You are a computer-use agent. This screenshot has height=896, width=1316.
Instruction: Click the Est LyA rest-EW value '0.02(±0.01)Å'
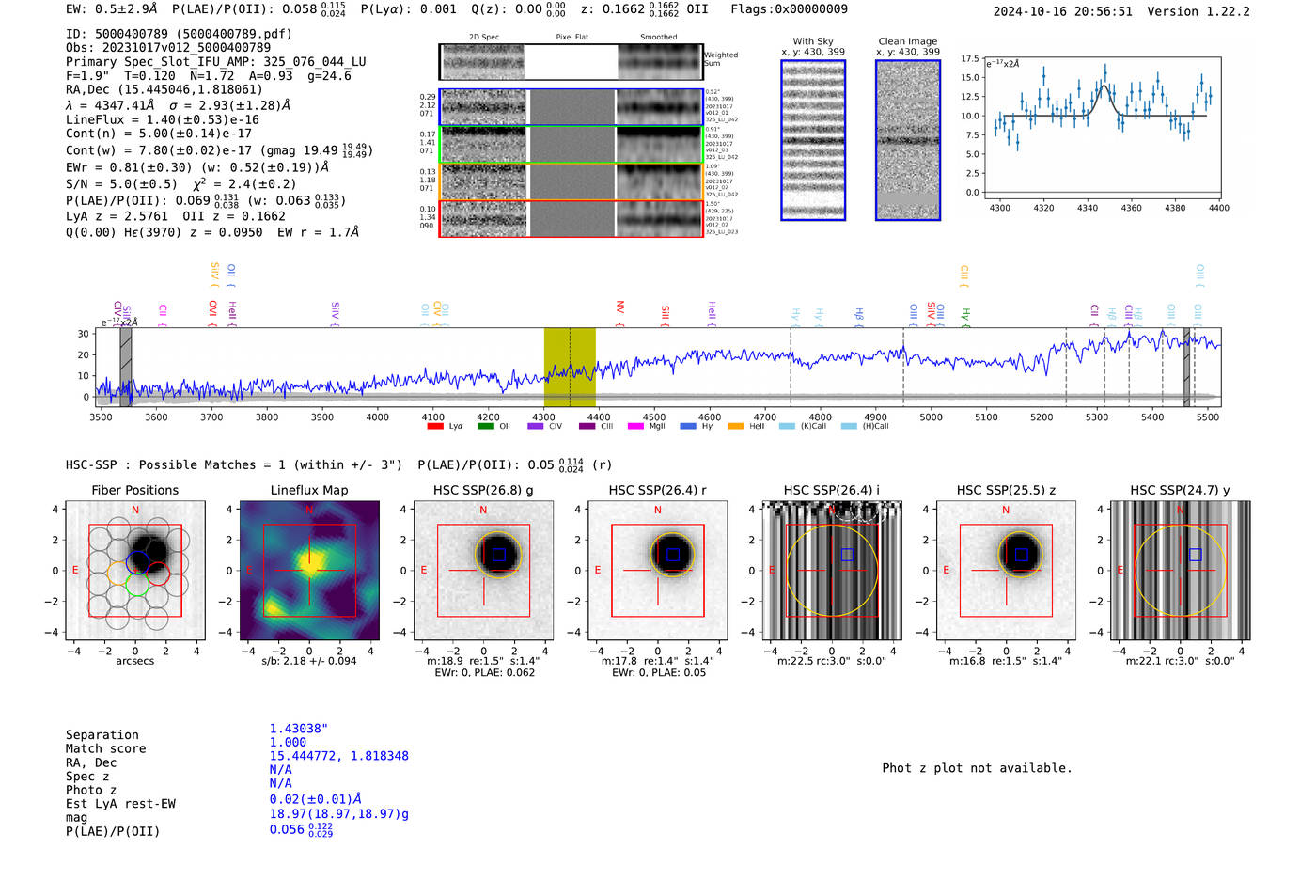point(315,799)
